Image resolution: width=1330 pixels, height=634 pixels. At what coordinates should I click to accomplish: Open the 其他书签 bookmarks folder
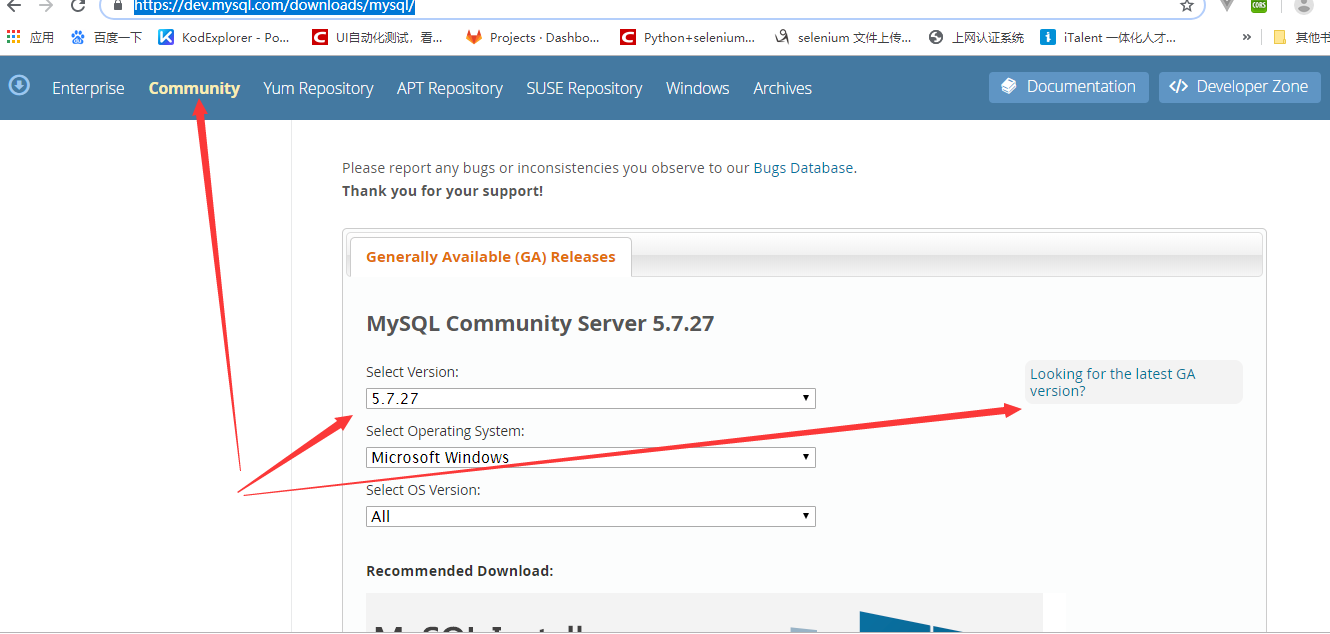1300,37
